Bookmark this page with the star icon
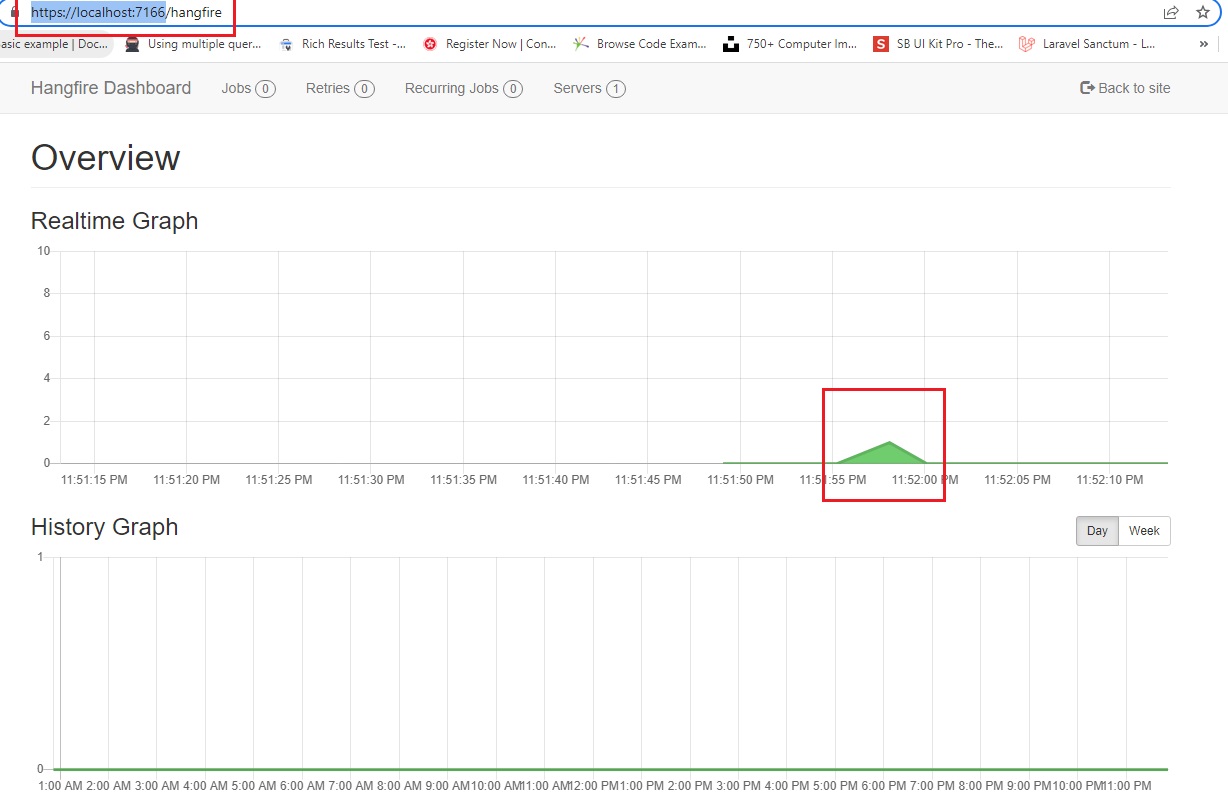Image resolution: width=1228 pixels, height=793 pixels. (x=1203, y=12)
